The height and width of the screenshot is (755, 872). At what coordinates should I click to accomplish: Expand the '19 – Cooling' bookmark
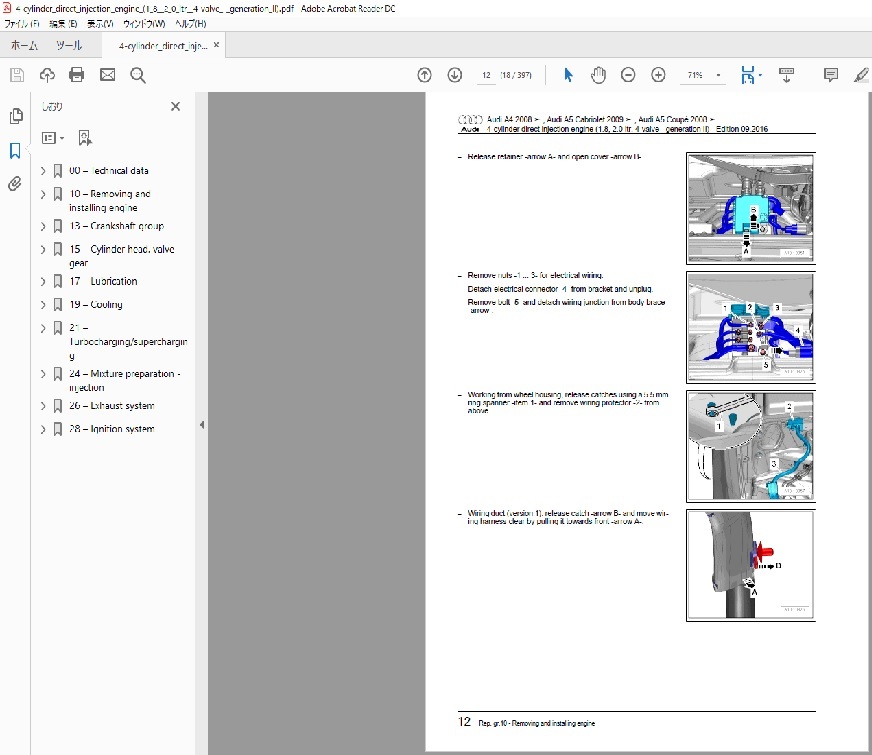click(x=43, y=304)
